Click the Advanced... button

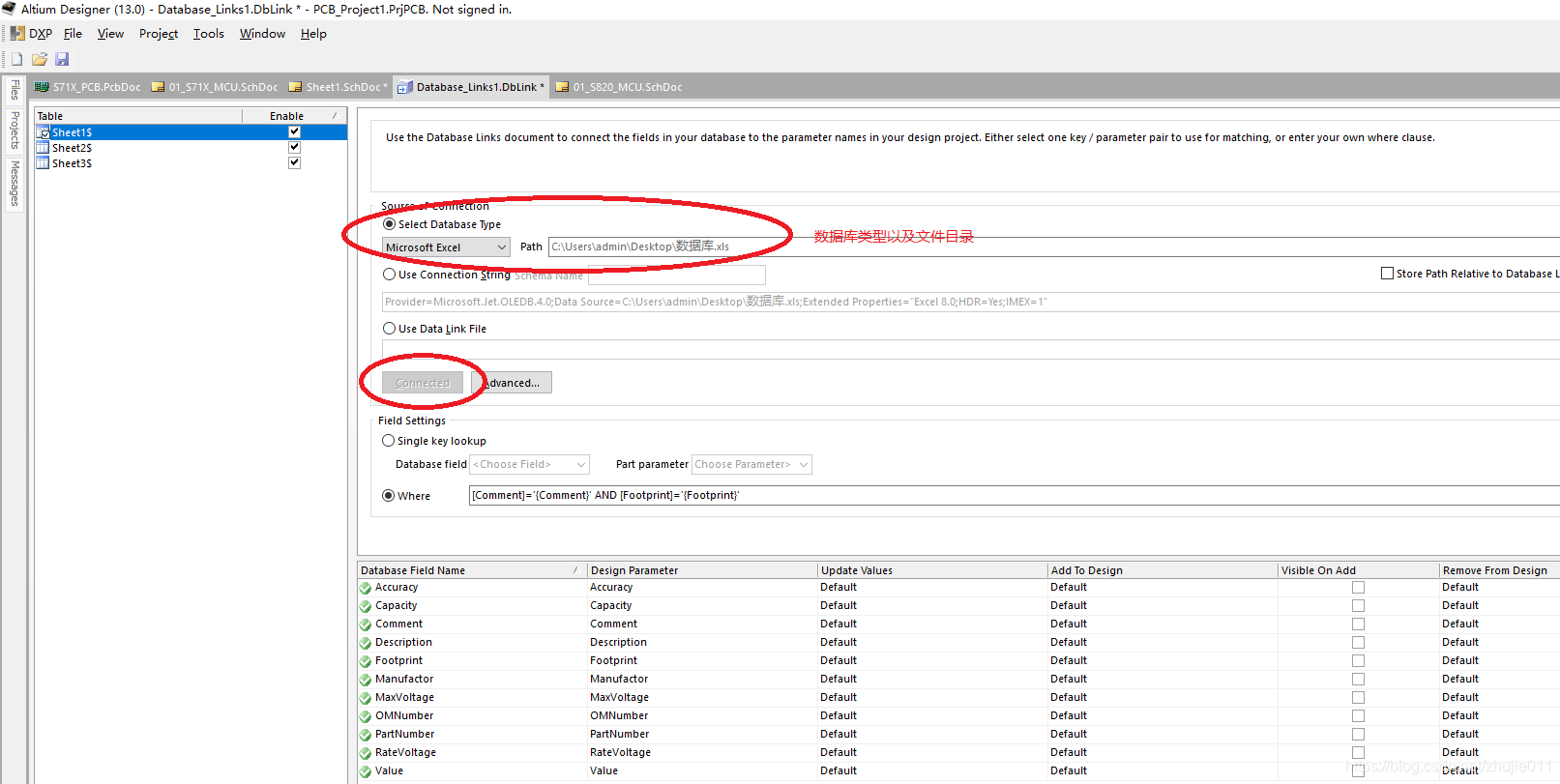pos(513,383)
